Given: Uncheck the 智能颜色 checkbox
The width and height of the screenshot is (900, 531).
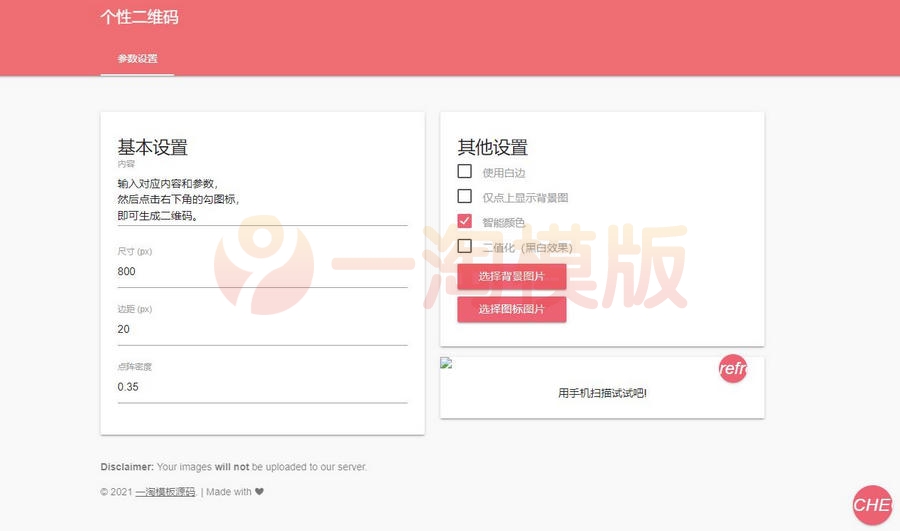Looking at the screenshot, I should [x=465, y=221].
